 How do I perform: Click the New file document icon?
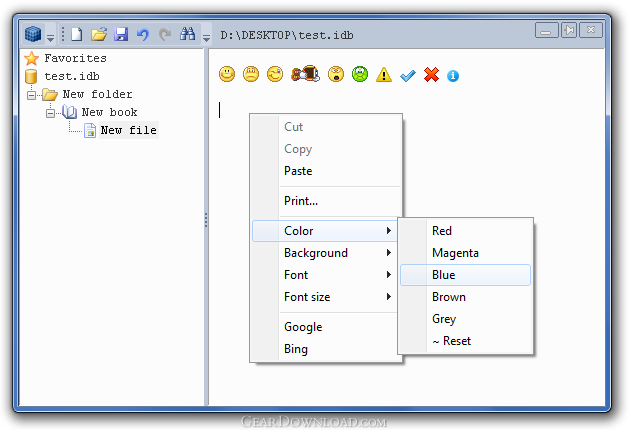90,131
